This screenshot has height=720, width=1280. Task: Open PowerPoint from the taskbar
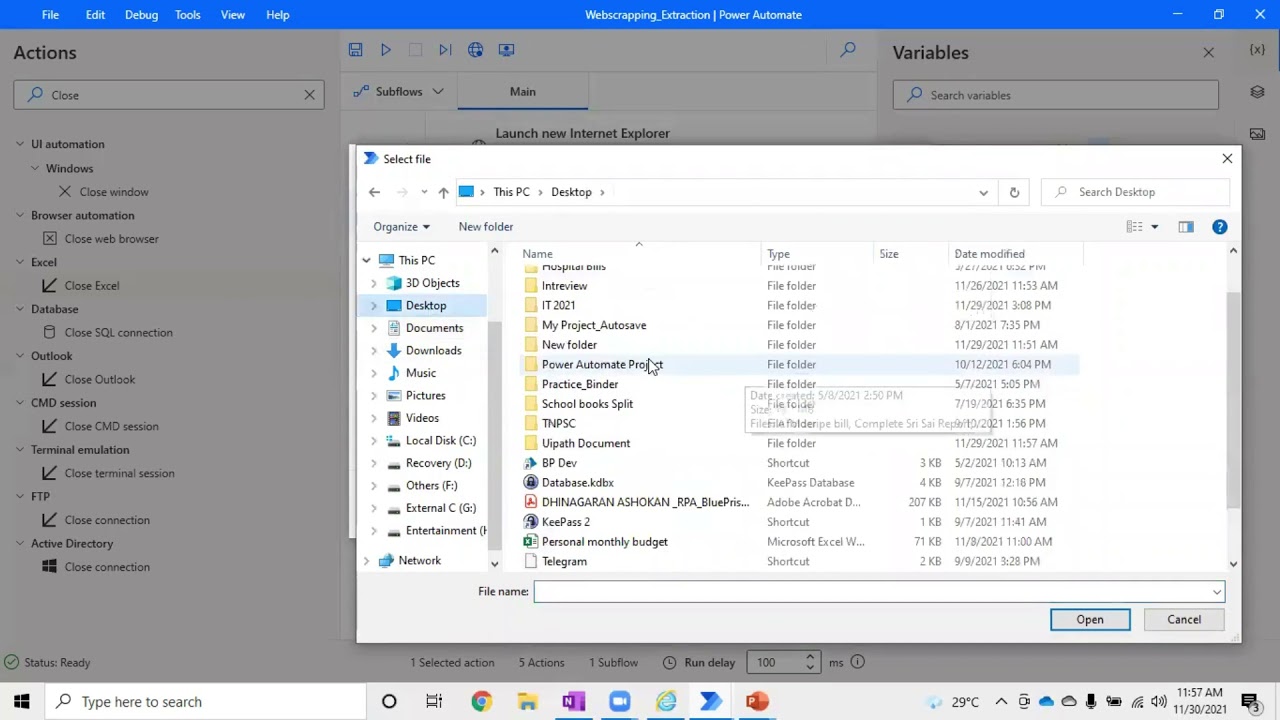click(x=757, y=702)
